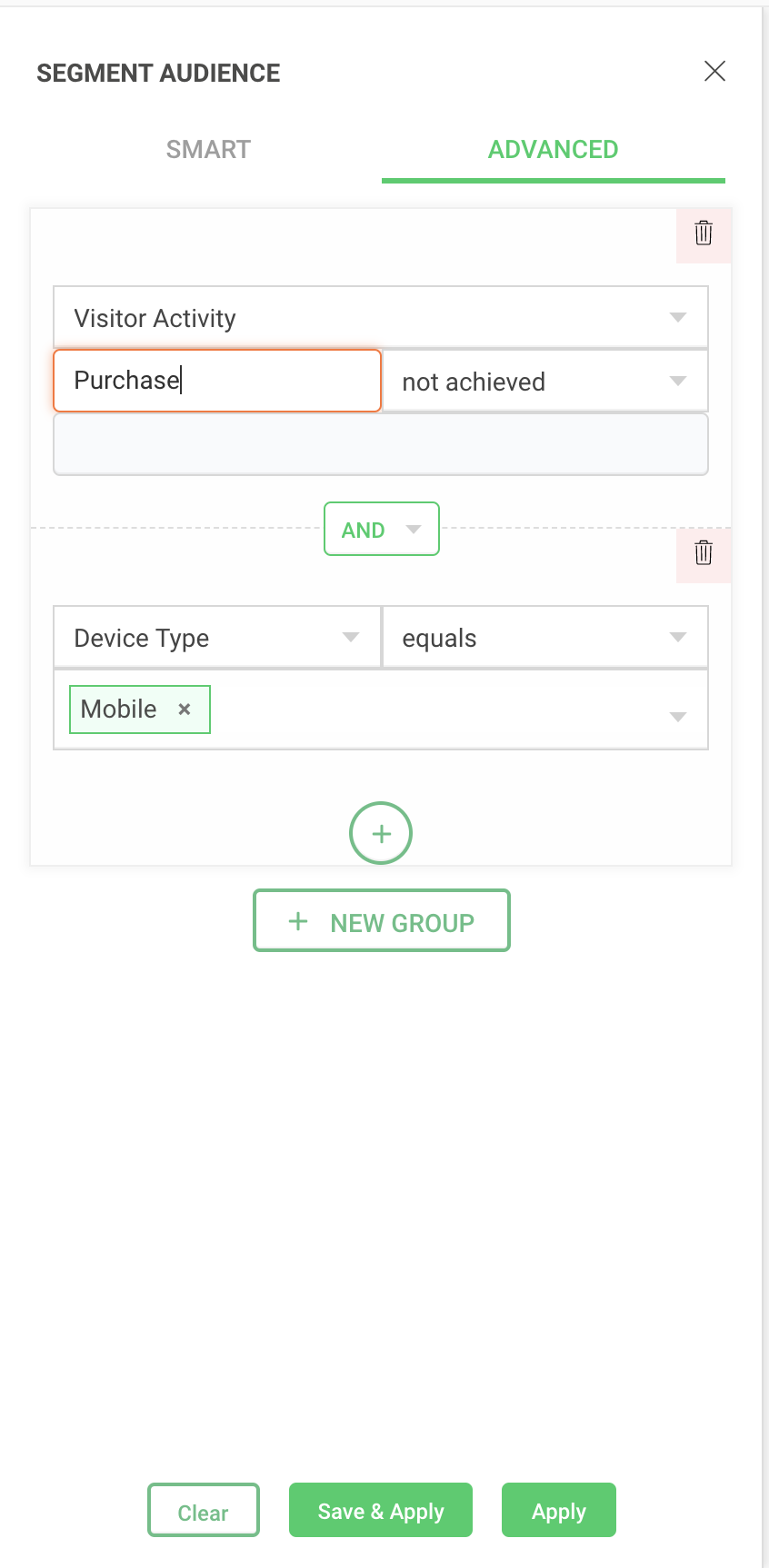Delete the Device Type condition

(x=704, y=553)
